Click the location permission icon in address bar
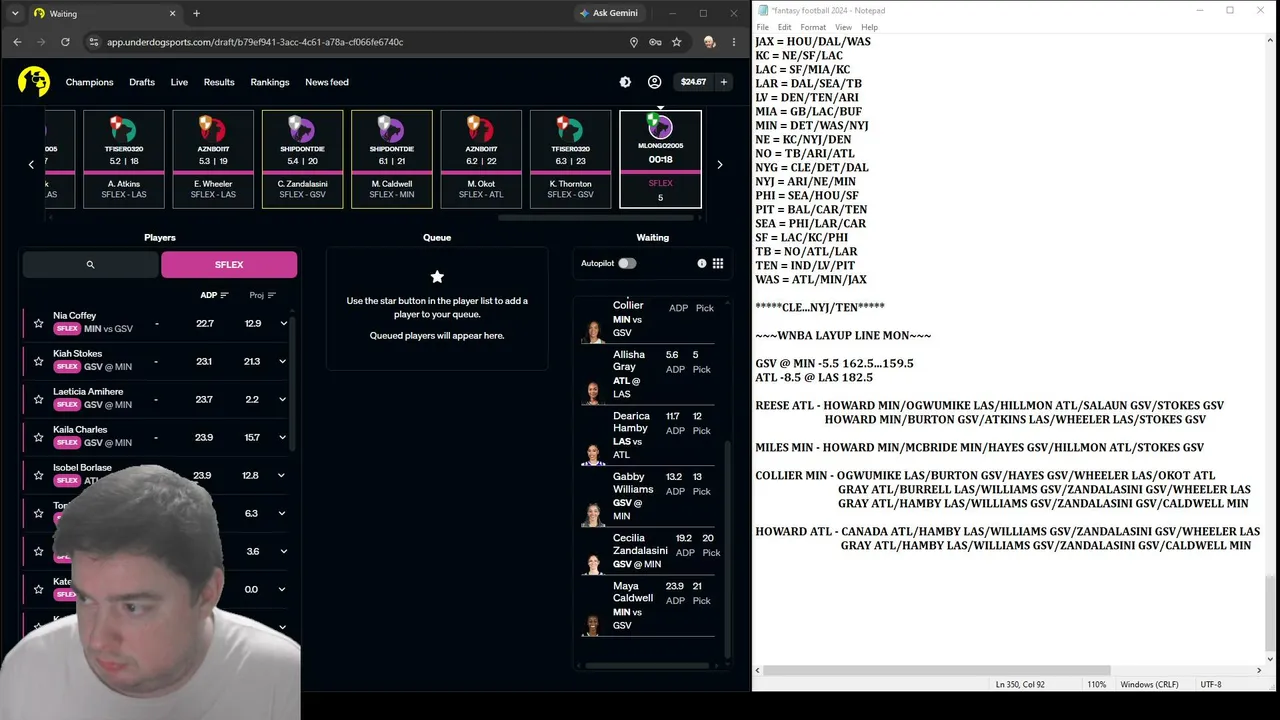The image size is (1280, 720). point(633,42)
